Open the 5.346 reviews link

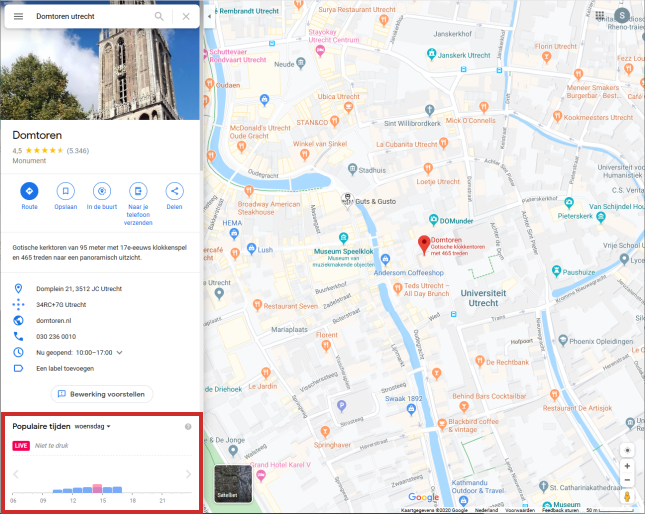tap(78, 150)
